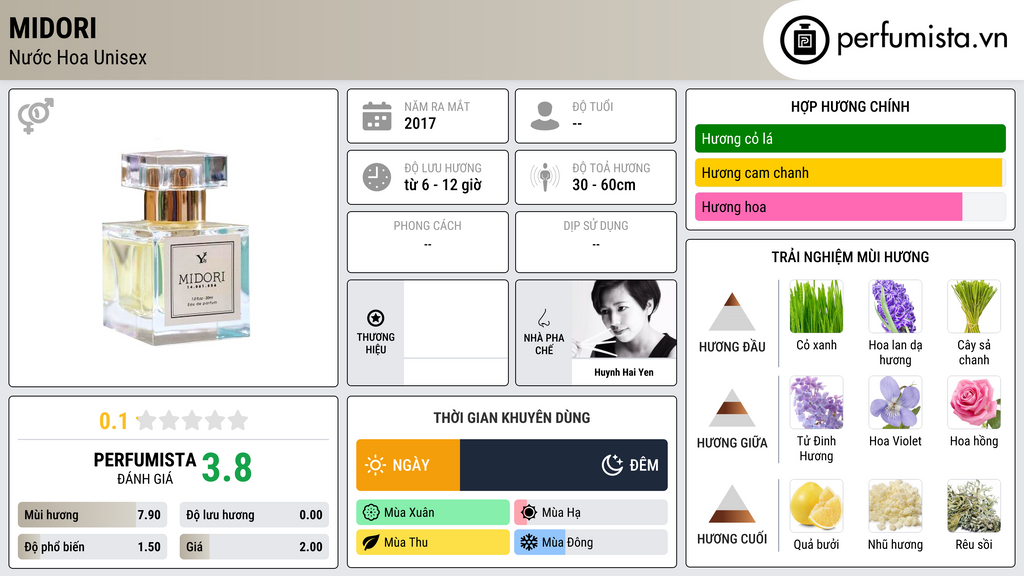This screenshot has height=576, width=1024.
Task: Select the Cây sả chanh note image
Action: point(974,306)
